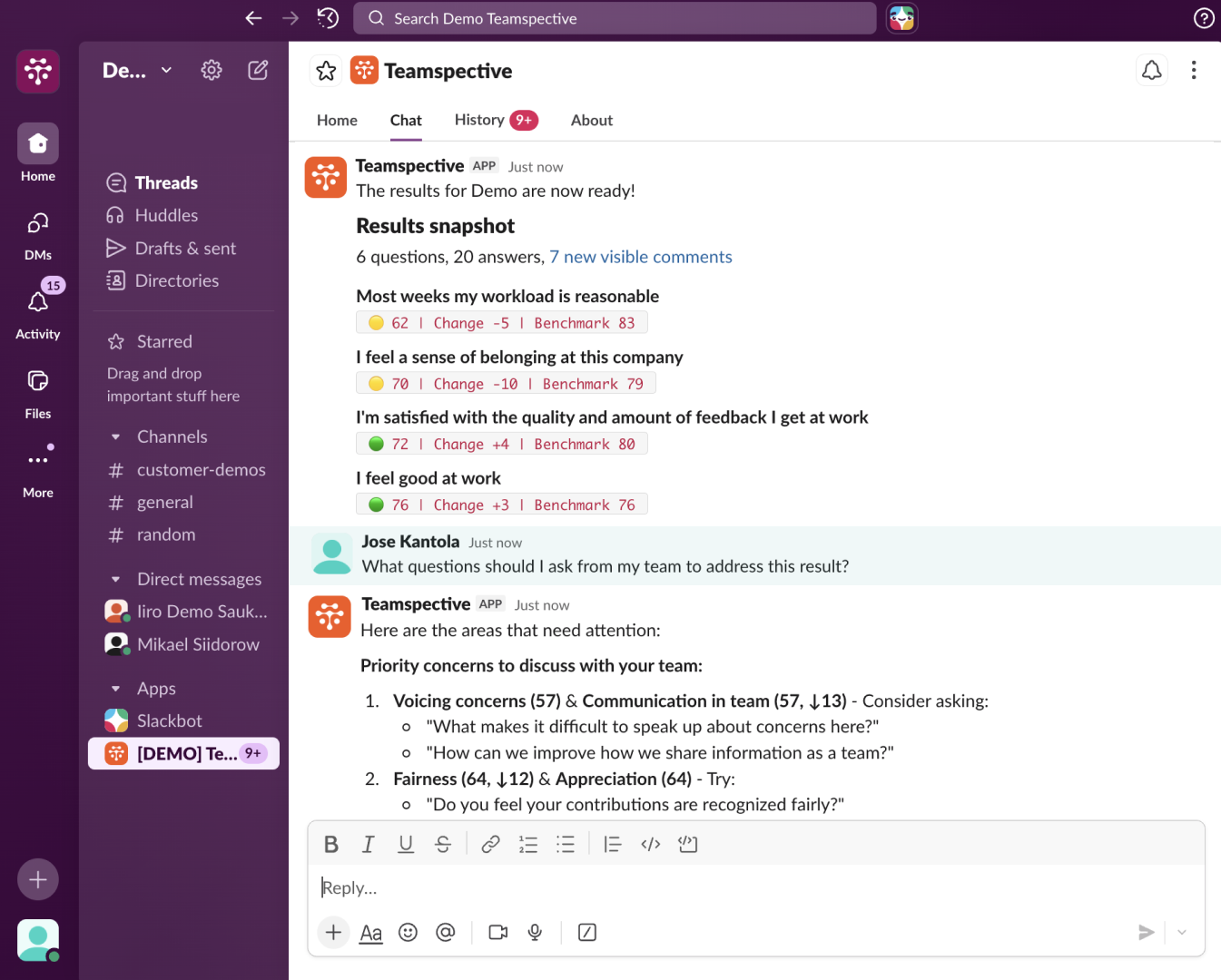Select the Chat tab

[406, 120]
